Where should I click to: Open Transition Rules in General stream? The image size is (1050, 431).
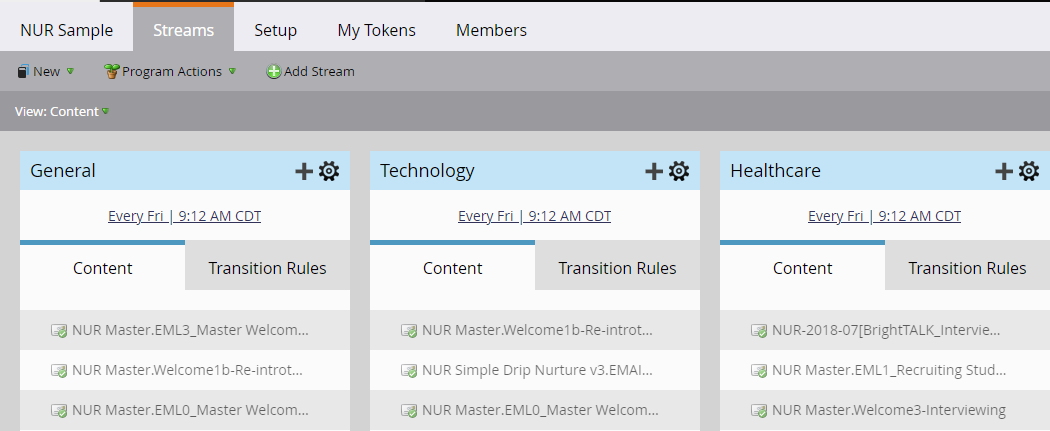(267, 268)
